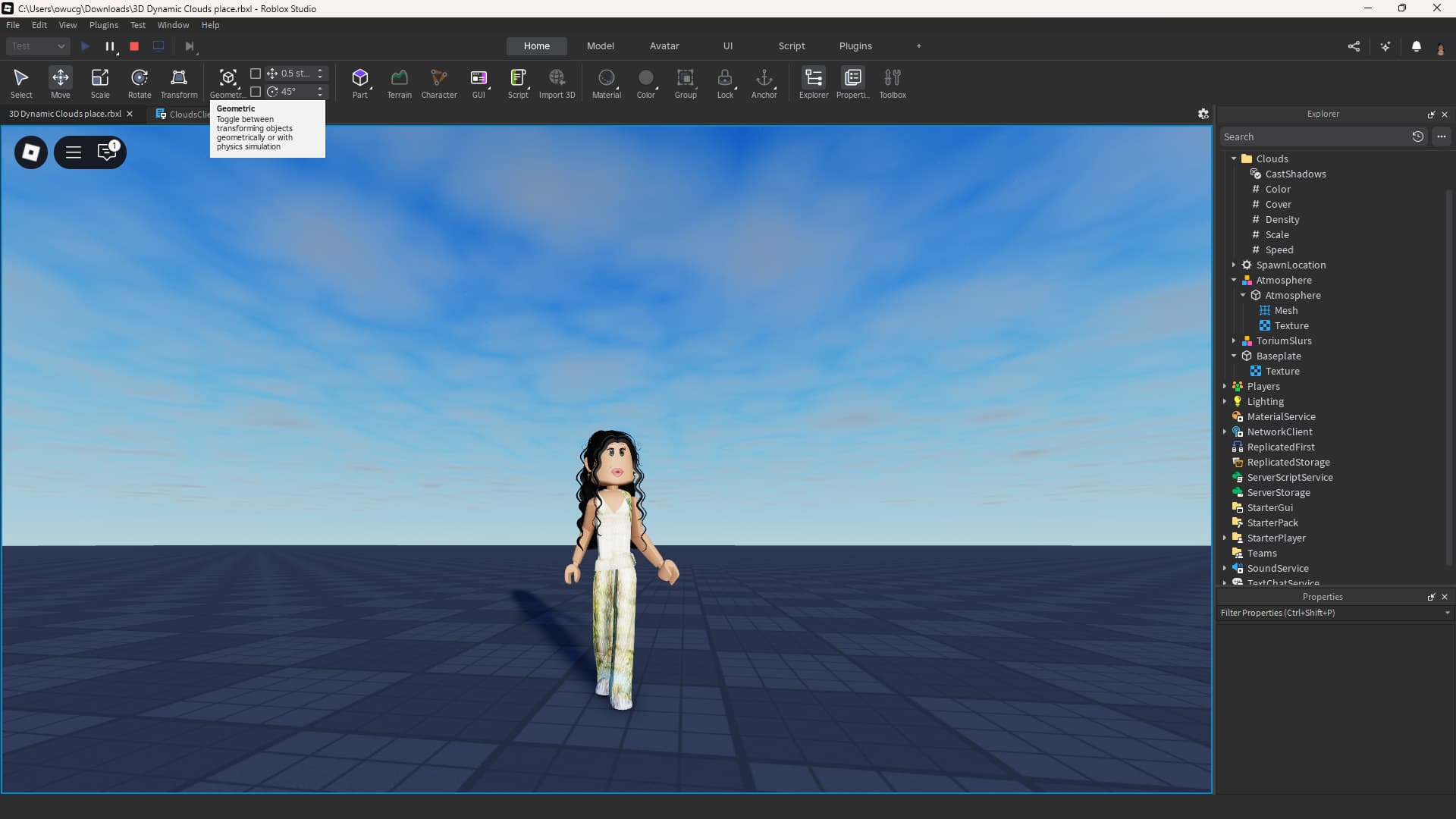Expand the Lighting tree node

1225,401
